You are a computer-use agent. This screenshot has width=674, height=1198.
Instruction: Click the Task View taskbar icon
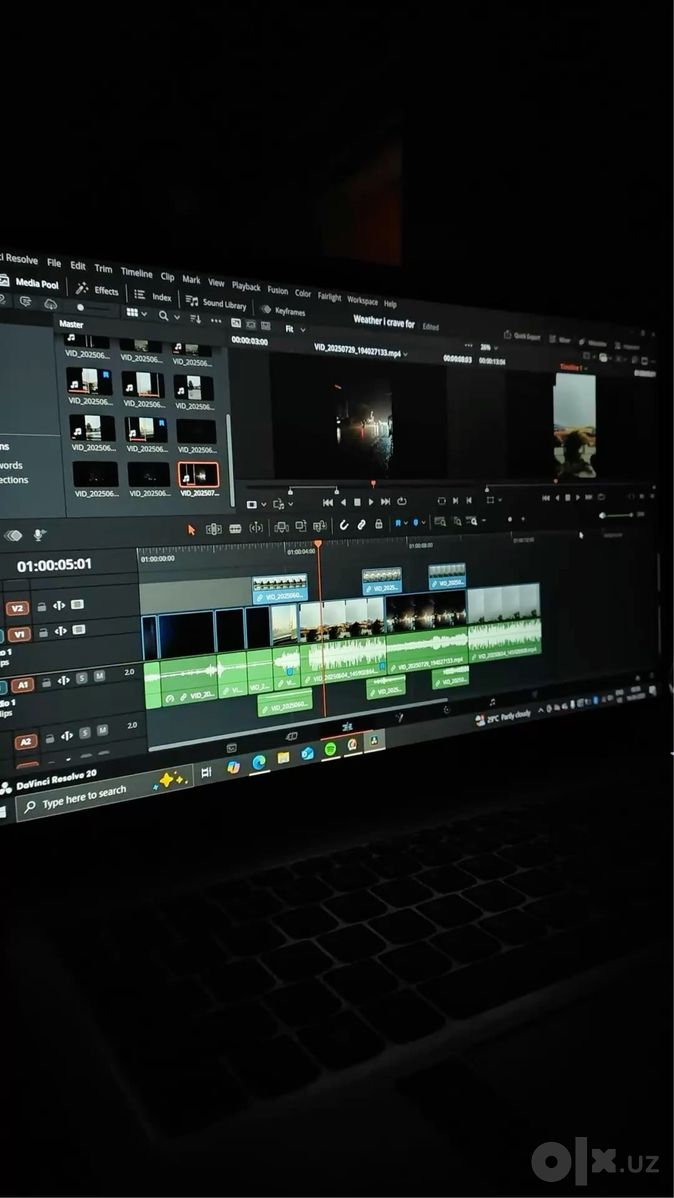[206, 772]
